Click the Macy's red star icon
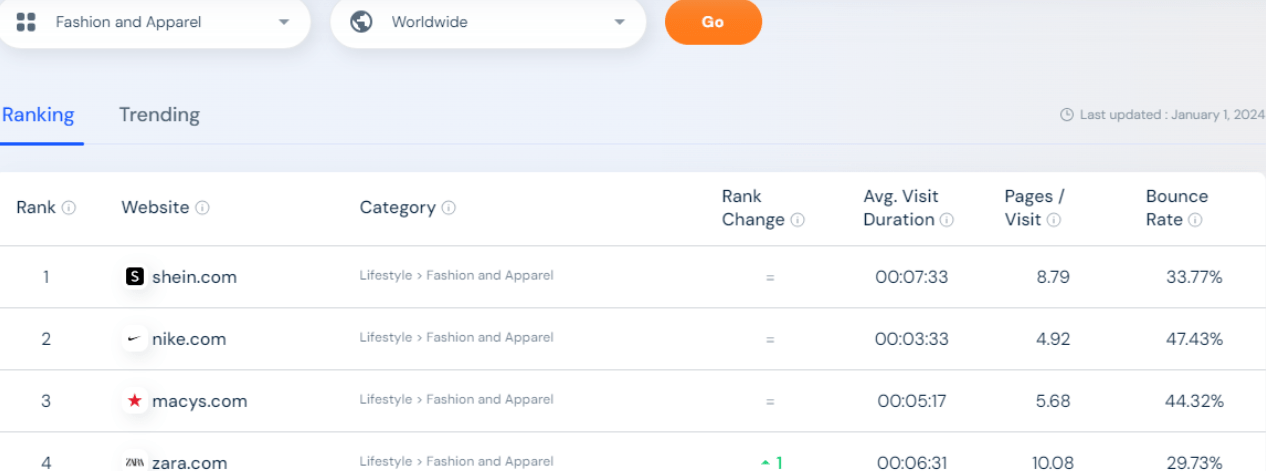The width and height of the screenshot is (1266, 471). coord(135,401)
